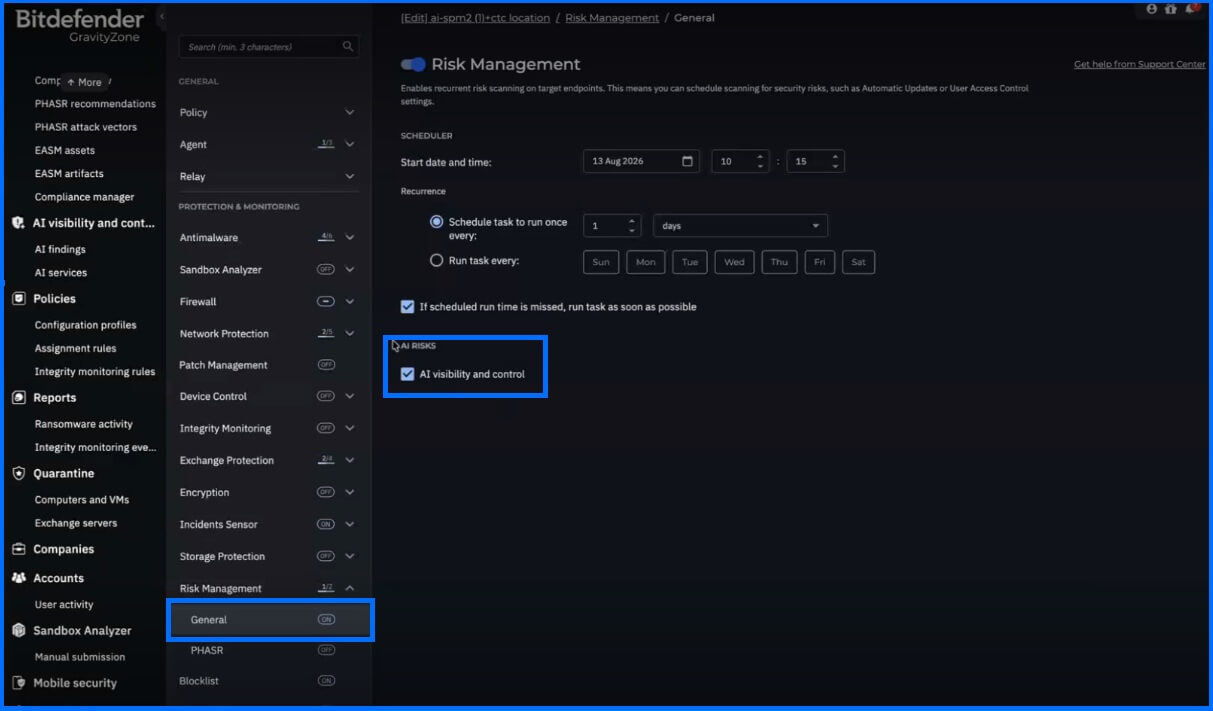Click the Firewall module status indicator
The height and width of the screenshot is (711, 1213).
(326, 301)
